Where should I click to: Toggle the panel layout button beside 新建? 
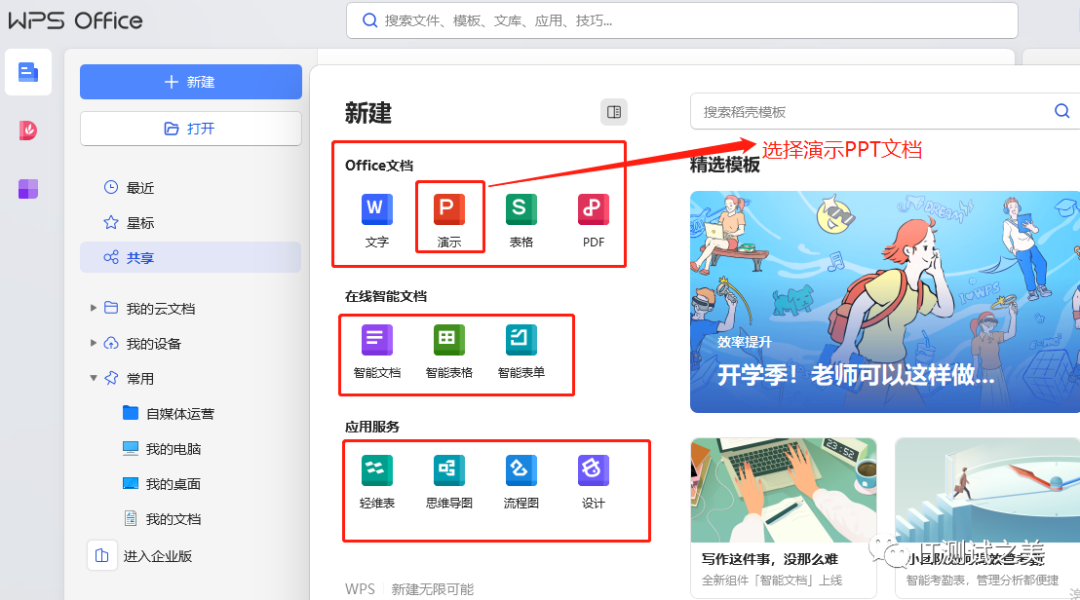pos(614,112)
